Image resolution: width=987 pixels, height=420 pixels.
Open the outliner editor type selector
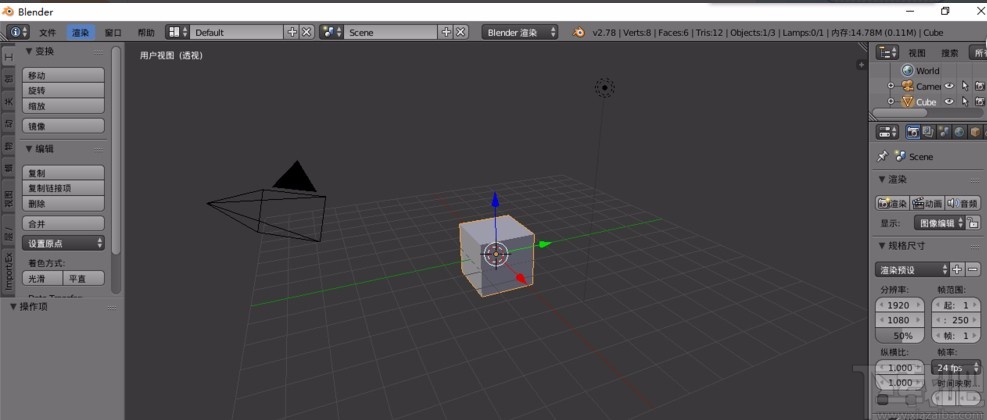click(888, 52)
